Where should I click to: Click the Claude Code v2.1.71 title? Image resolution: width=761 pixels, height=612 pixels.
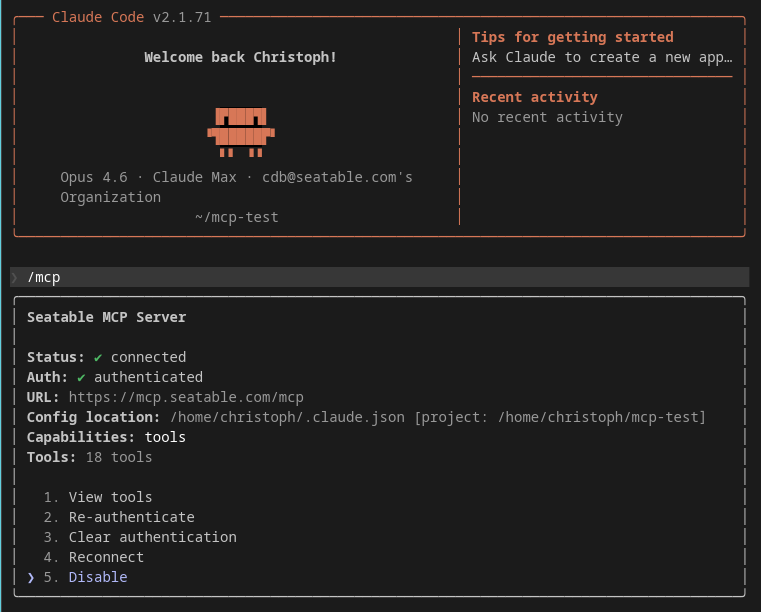(132, 17)
